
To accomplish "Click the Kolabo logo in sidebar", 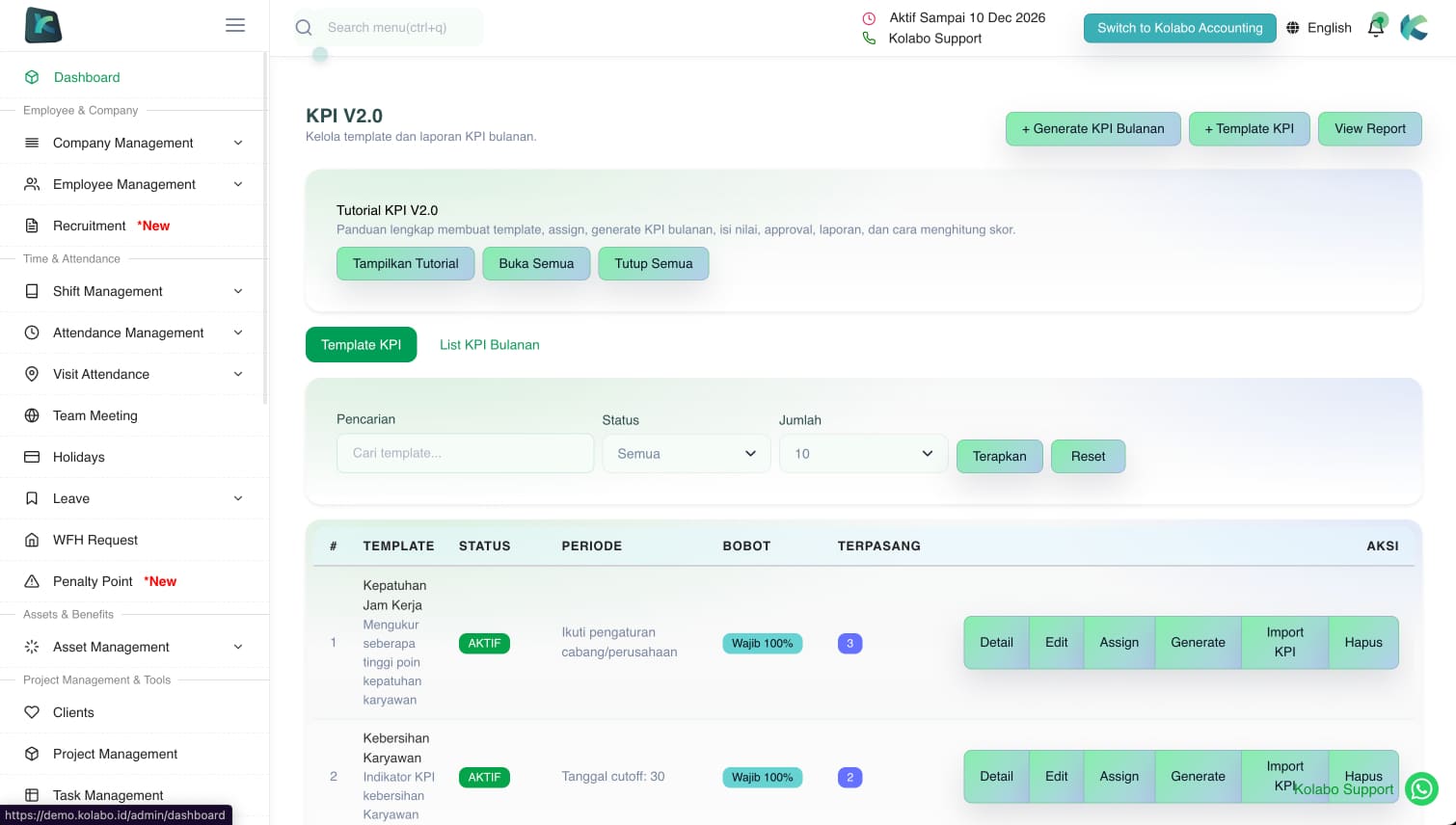I will [43, 26].
